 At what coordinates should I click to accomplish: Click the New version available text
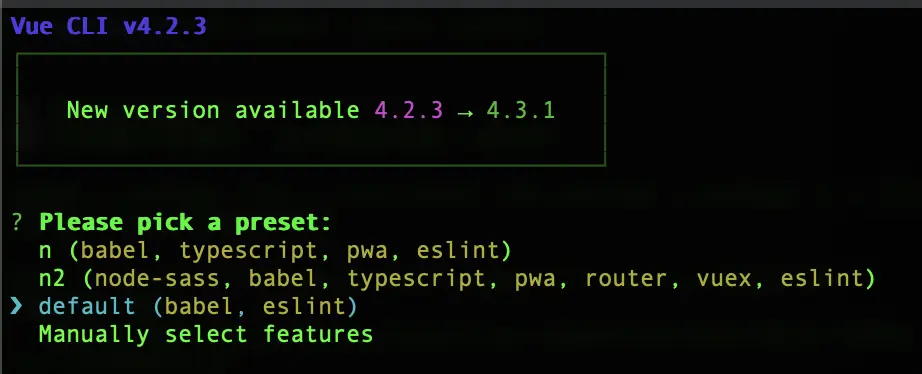(213, 111)
